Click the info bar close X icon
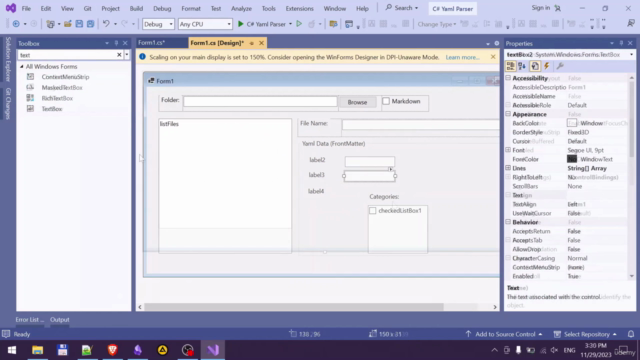Screen dimensions: 640x360 tap(493, 57)
